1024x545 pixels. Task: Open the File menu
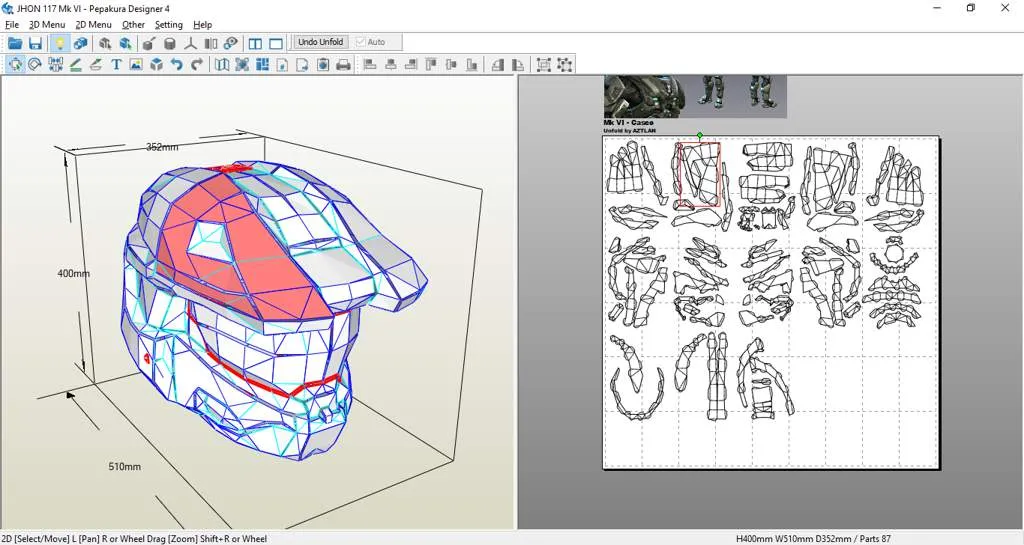12,25
